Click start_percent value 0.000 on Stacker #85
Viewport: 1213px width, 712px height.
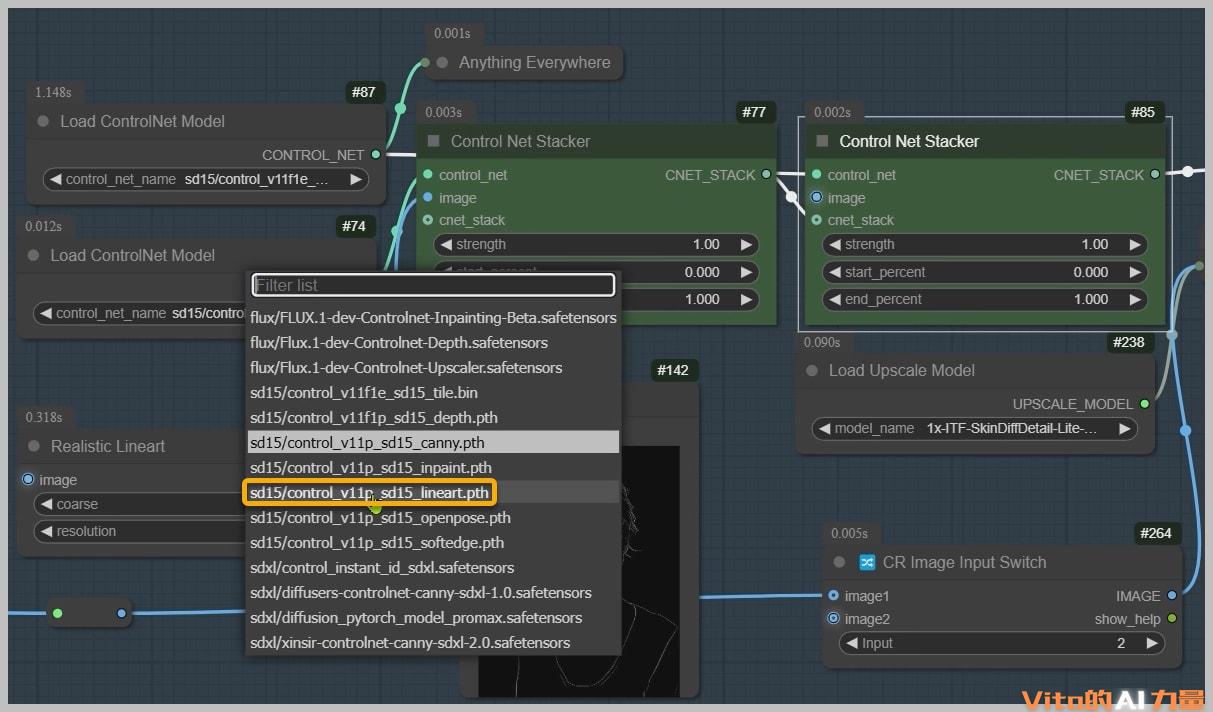(1091, 272)
